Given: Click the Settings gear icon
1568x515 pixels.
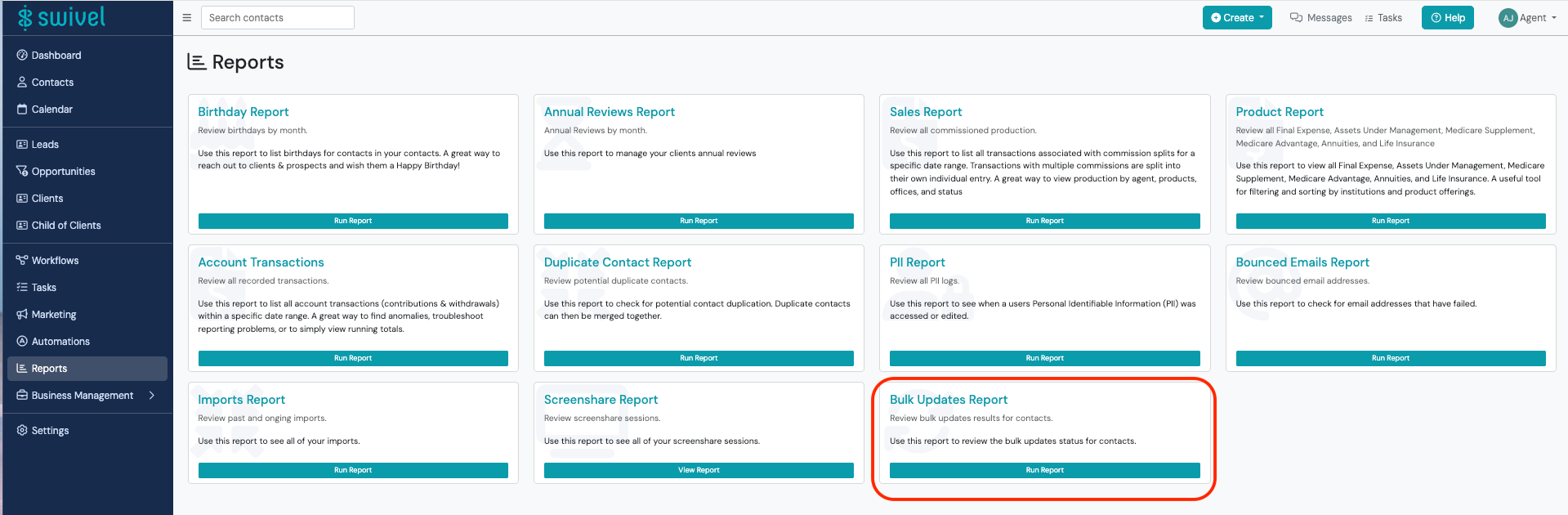Looking at the screenshot, I should pos(22,431).
